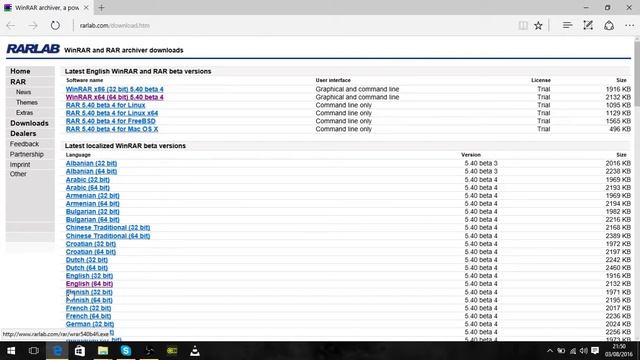Click the browser Back arrow
This screenshot has height=360, width=640.
(x=11, y=25)
